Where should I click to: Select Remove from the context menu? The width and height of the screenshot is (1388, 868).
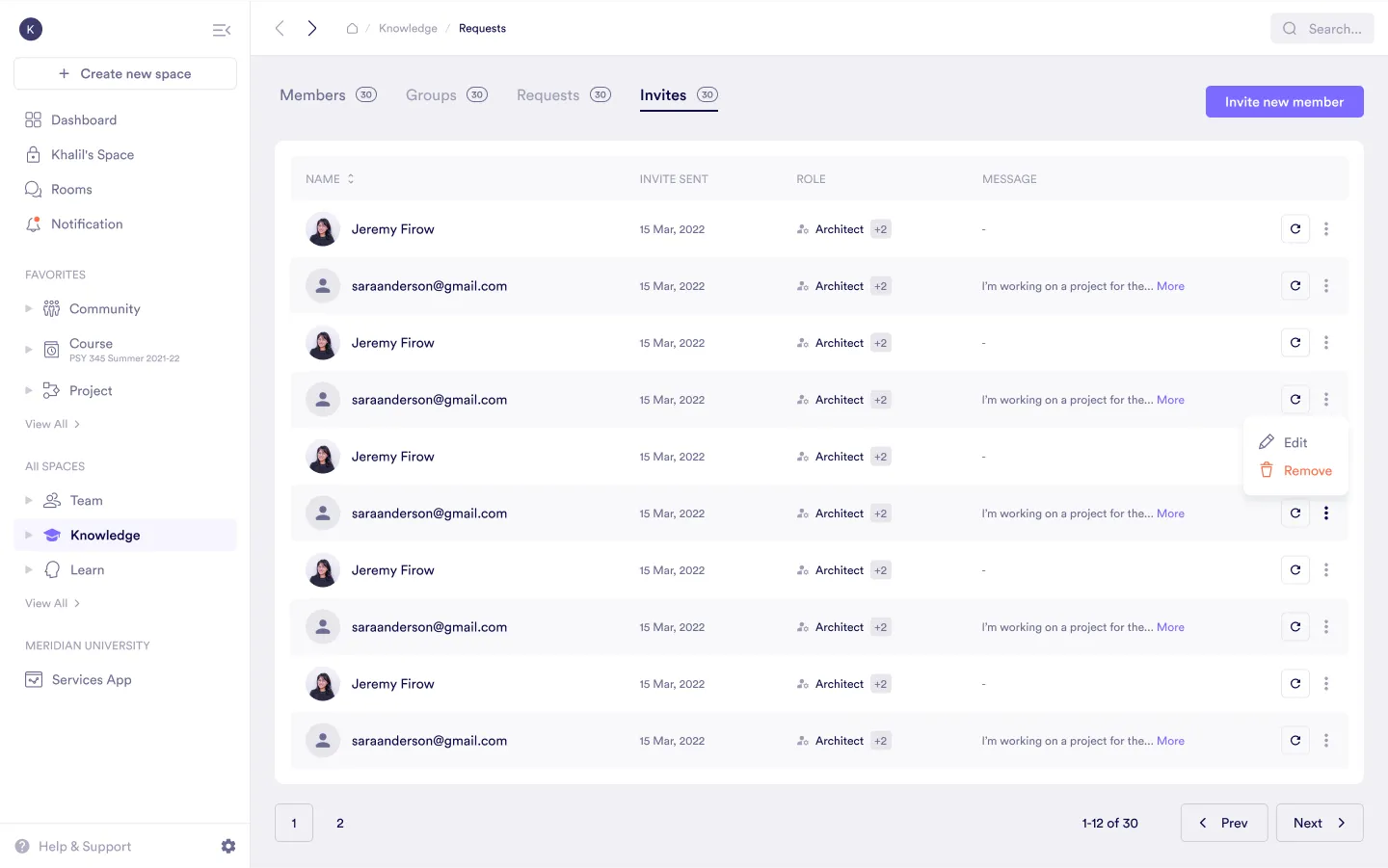(1307, 470)
